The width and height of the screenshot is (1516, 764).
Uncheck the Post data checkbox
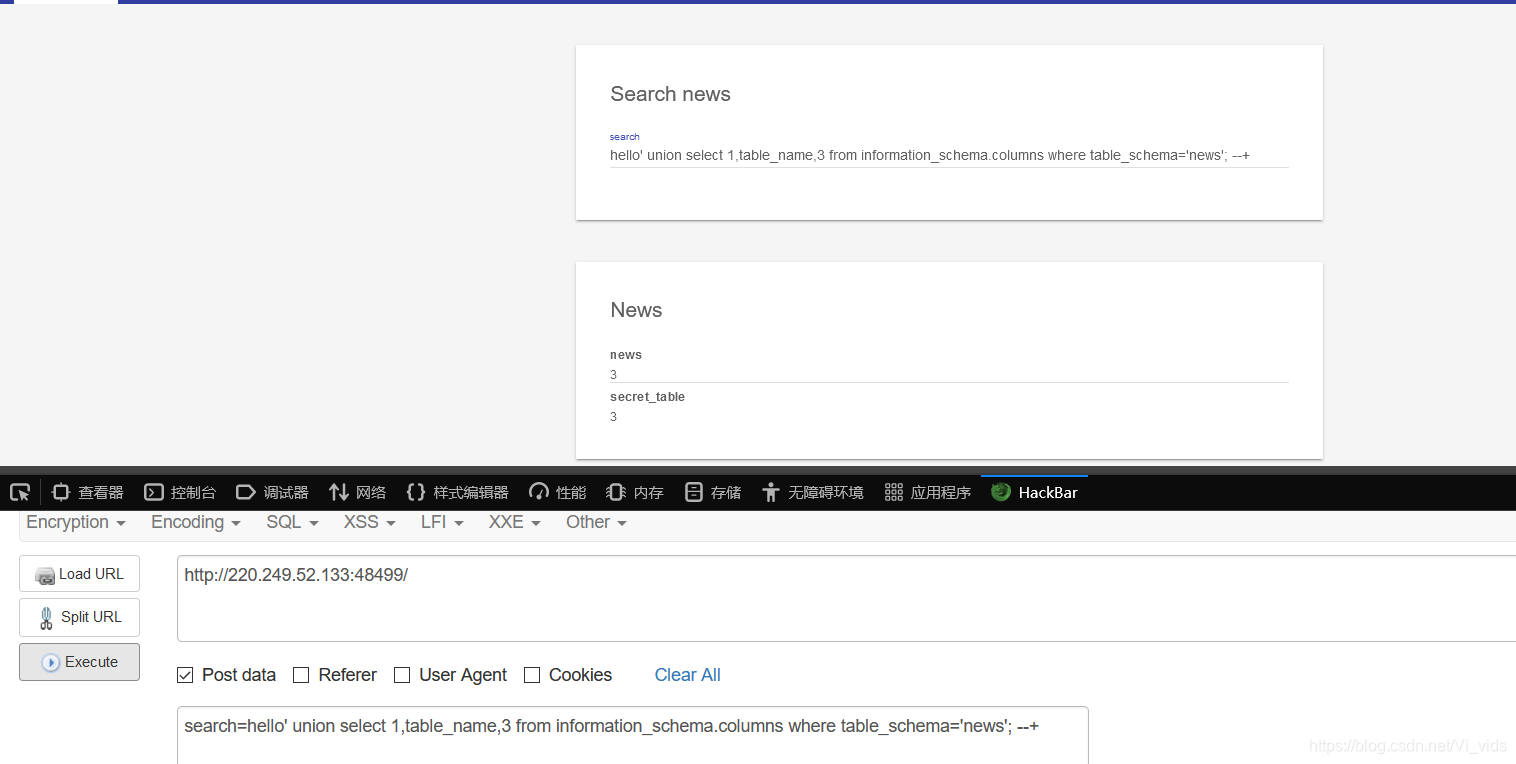pos(185,675)
